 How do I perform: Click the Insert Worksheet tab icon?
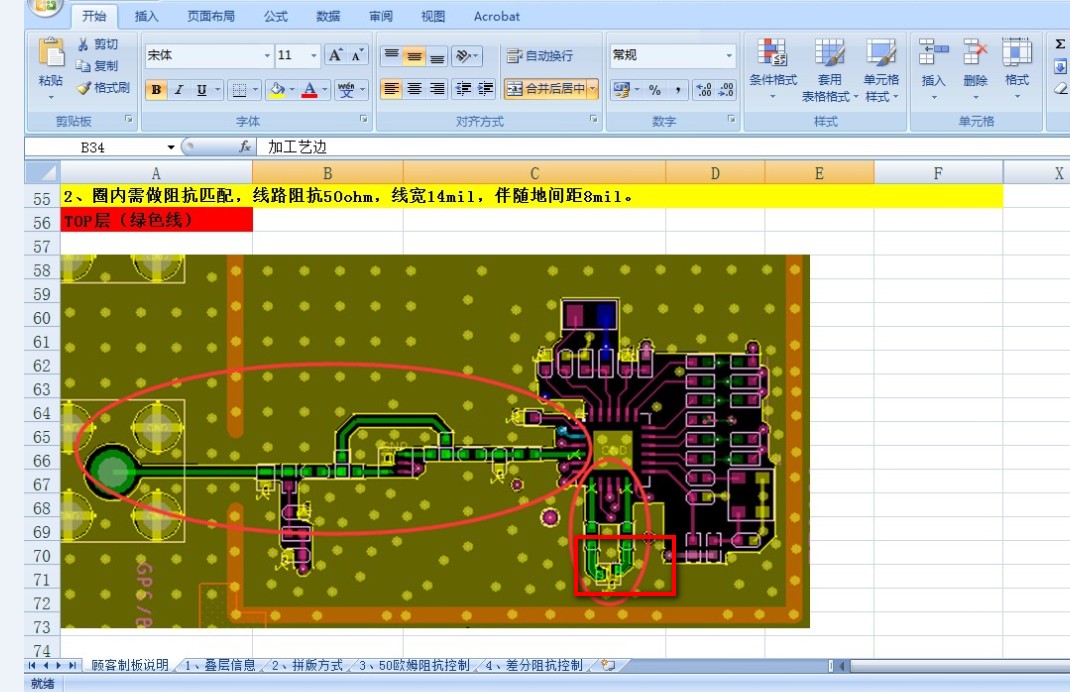607,665
